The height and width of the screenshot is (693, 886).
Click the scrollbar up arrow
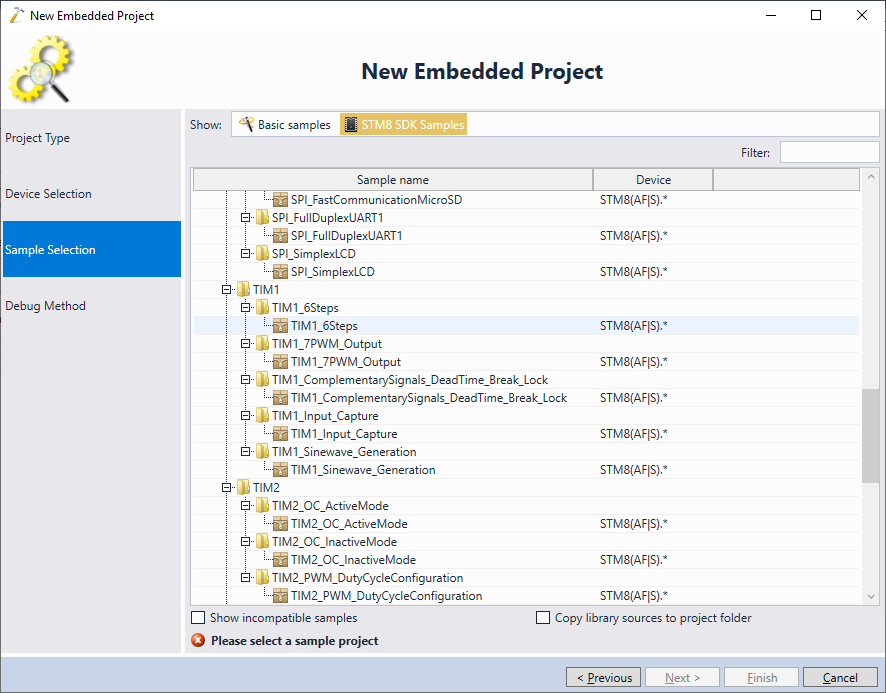click(871, 177)
